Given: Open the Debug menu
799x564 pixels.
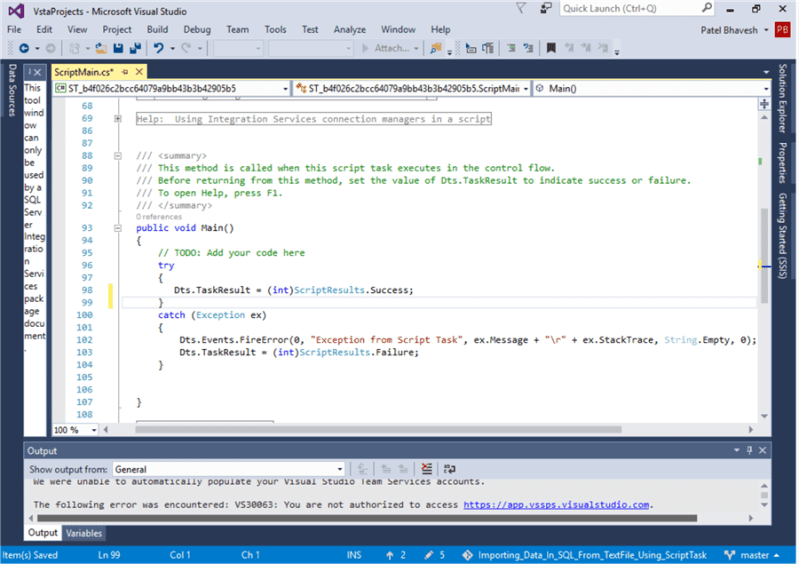Looking at the screenshot, I should [197, 30].
